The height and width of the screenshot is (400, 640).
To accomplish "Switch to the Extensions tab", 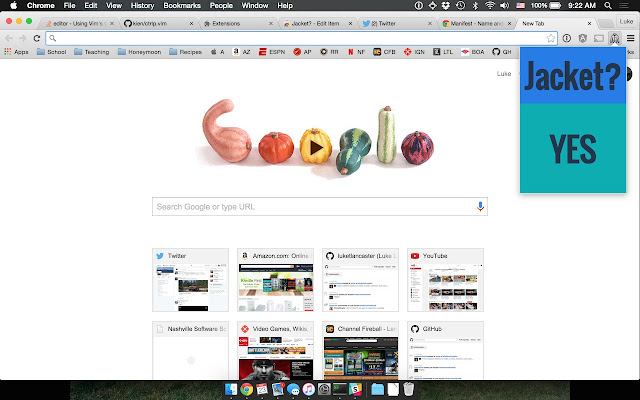I will pyautogui.click(x=237, y=24).
